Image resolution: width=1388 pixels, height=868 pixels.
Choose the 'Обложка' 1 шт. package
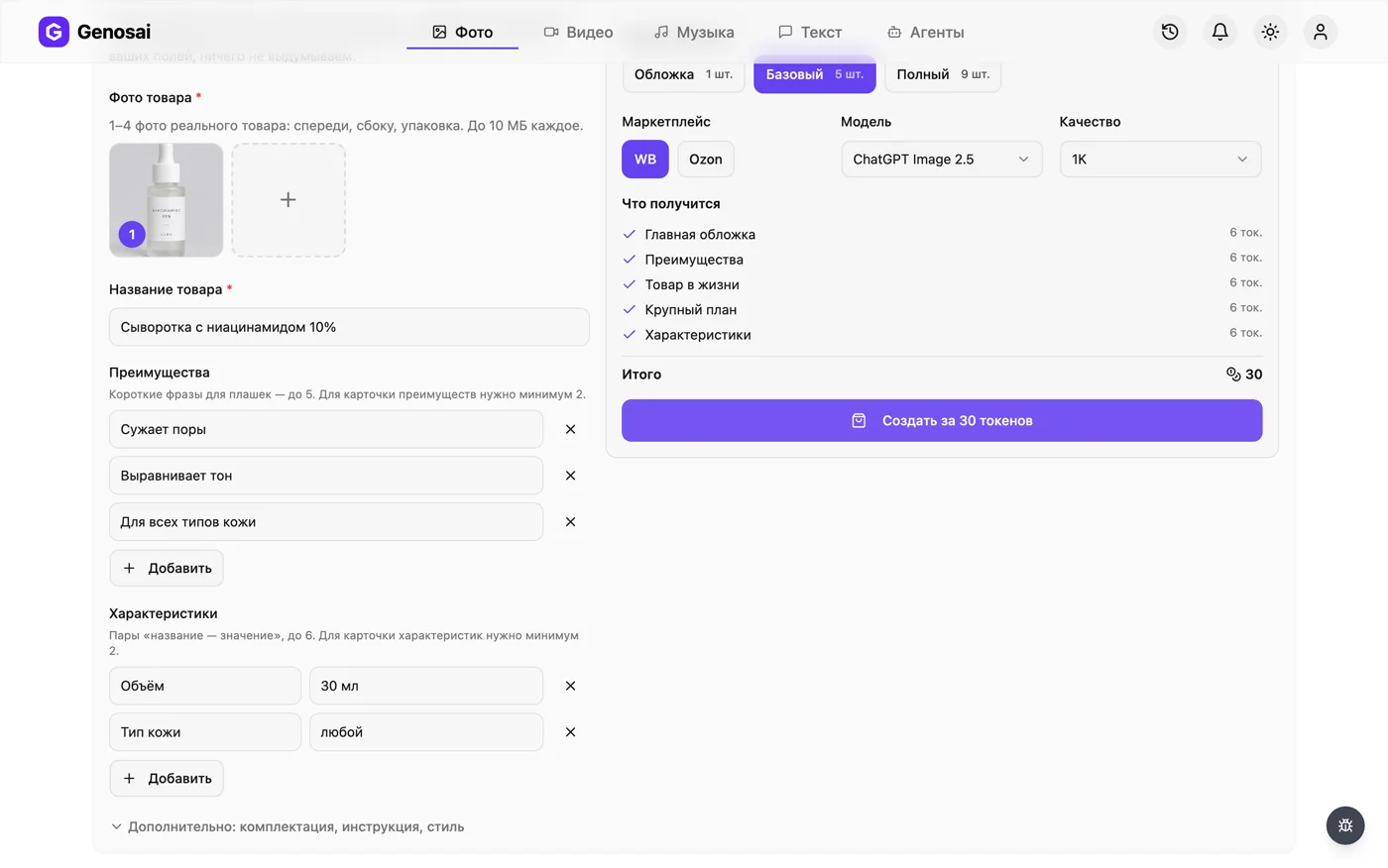pyautogui.click(x=683, y=74)
